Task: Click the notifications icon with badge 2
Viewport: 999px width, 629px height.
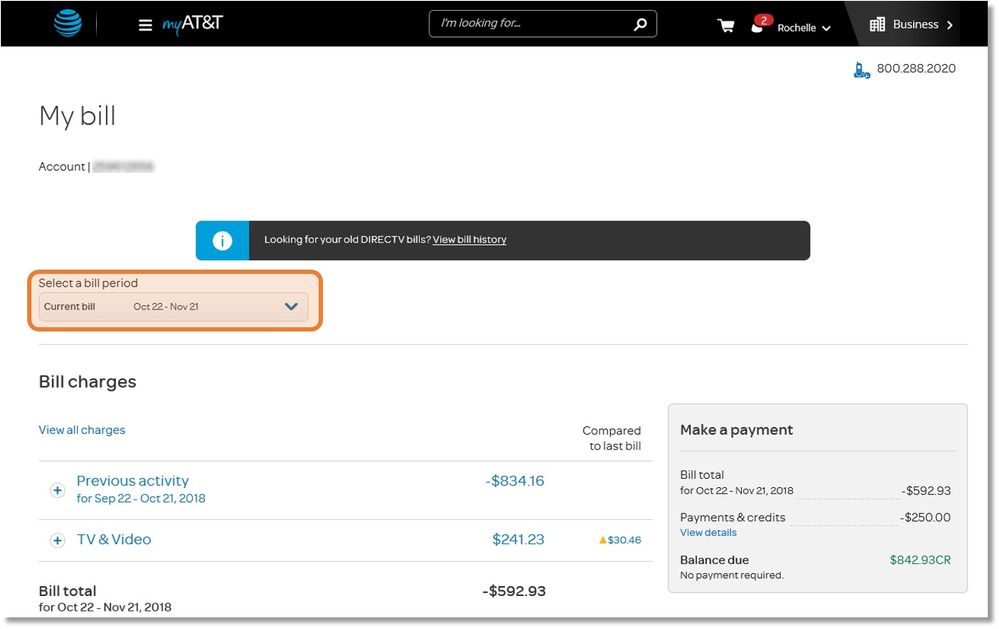Action: pyautogui.click(x=759, y=25)
